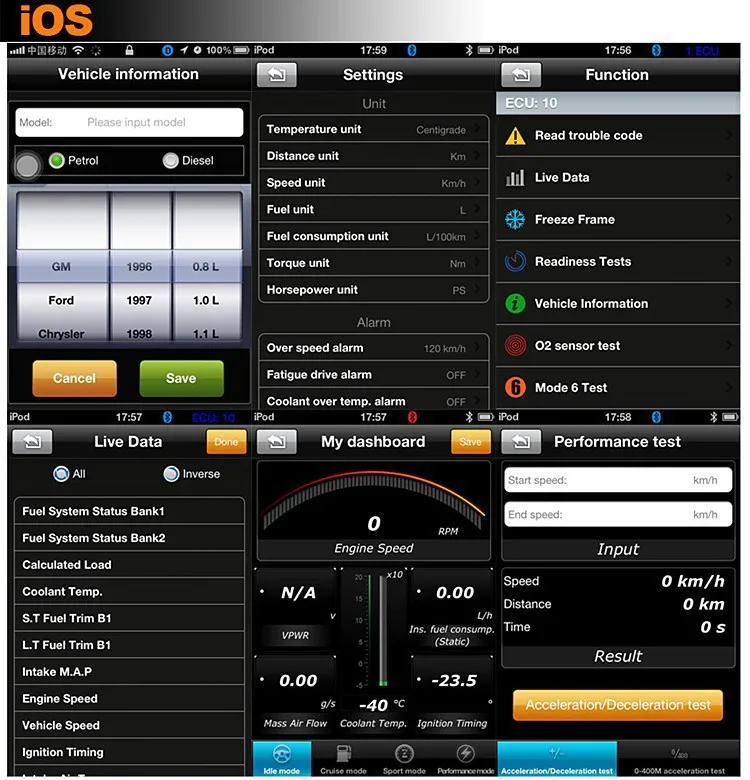Toggle the Inverse option in Live Data

click(x=171, y=474)
